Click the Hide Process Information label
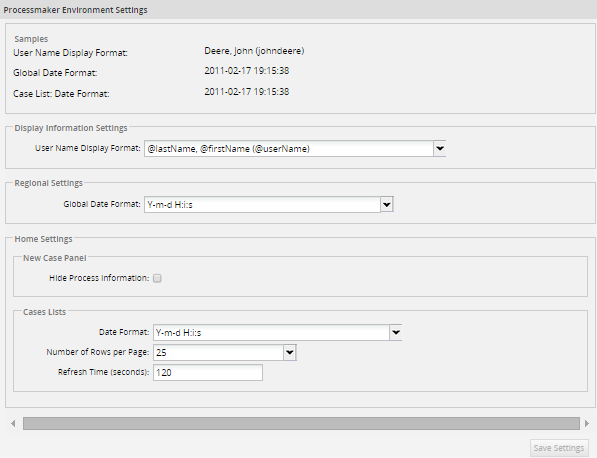The width and height of the screenshot is (597, 458). 99,278
